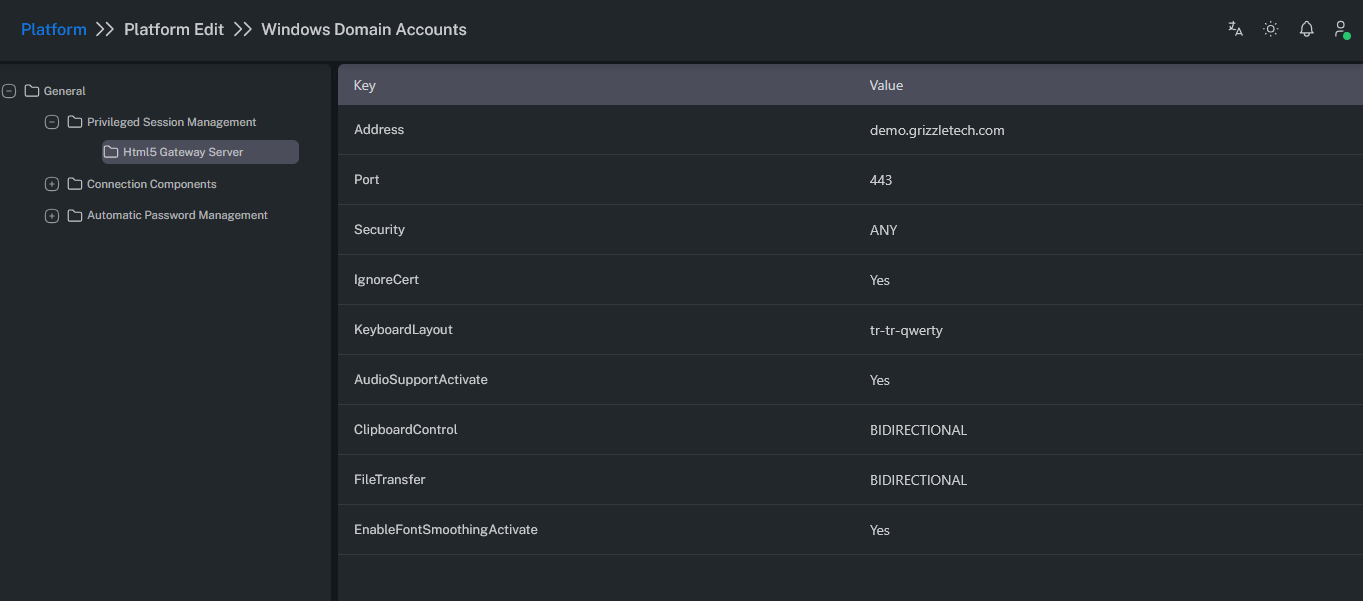Viewport: 1363px width, 601px height.
Task: Select the KeyboardLayout value tr-tr-qwerty
Action: [906, 330]
